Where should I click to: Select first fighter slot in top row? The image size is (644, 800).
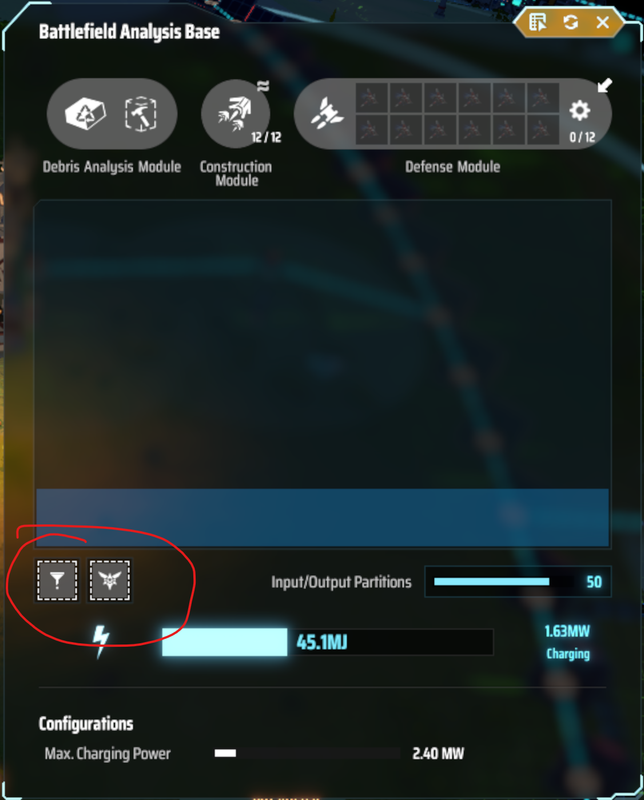pyautogui.click(x=371, y=97)
